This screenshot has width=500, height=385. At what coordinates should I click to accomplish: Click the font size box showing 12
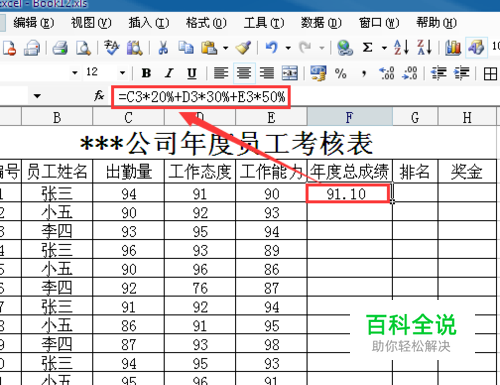point(99,72)
